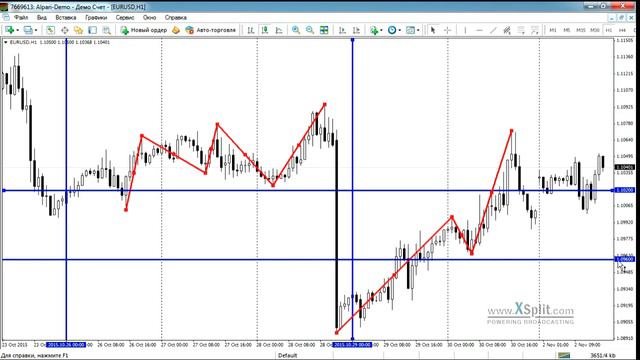Expand the New Chart dropdown arrow
This screenshot has height=360, width=640.
point(18,30)
